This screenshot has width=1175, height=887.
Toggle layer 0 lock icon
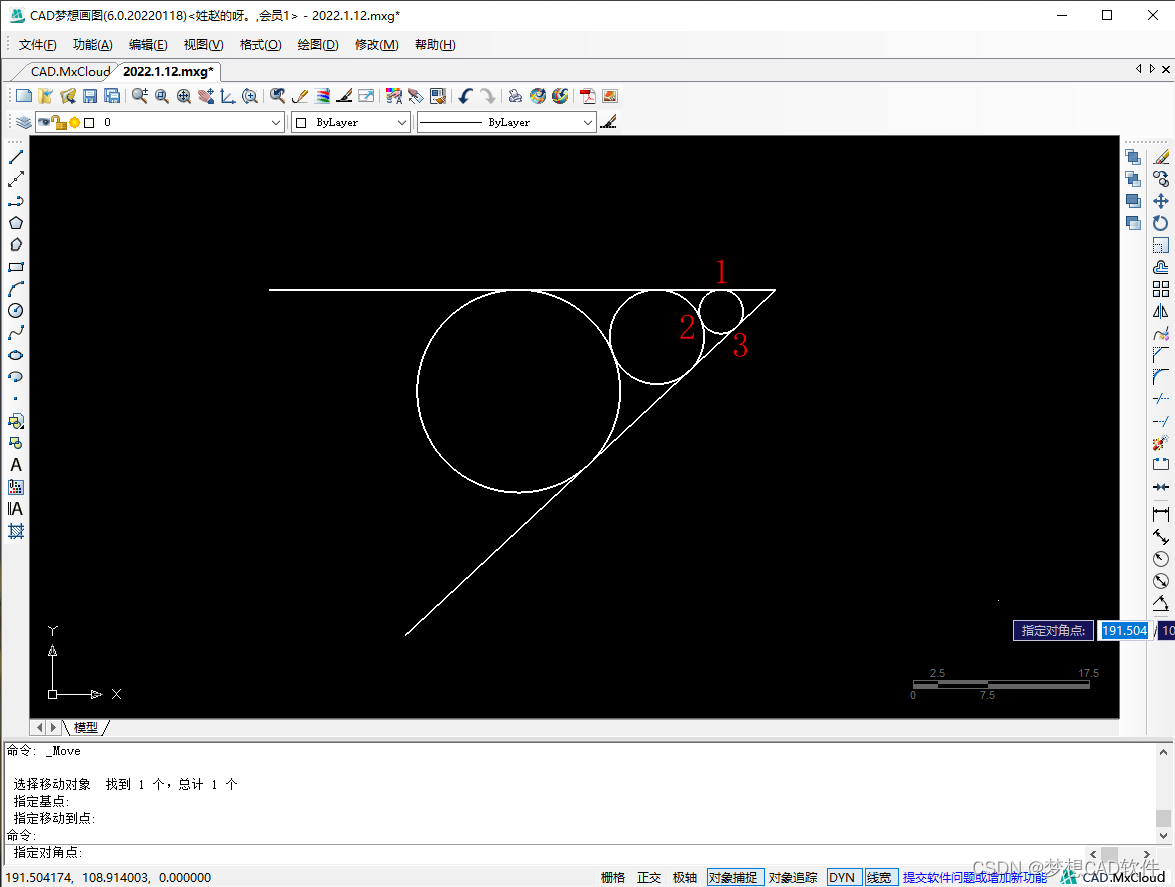pyautogui.click(x=60, y=122)
